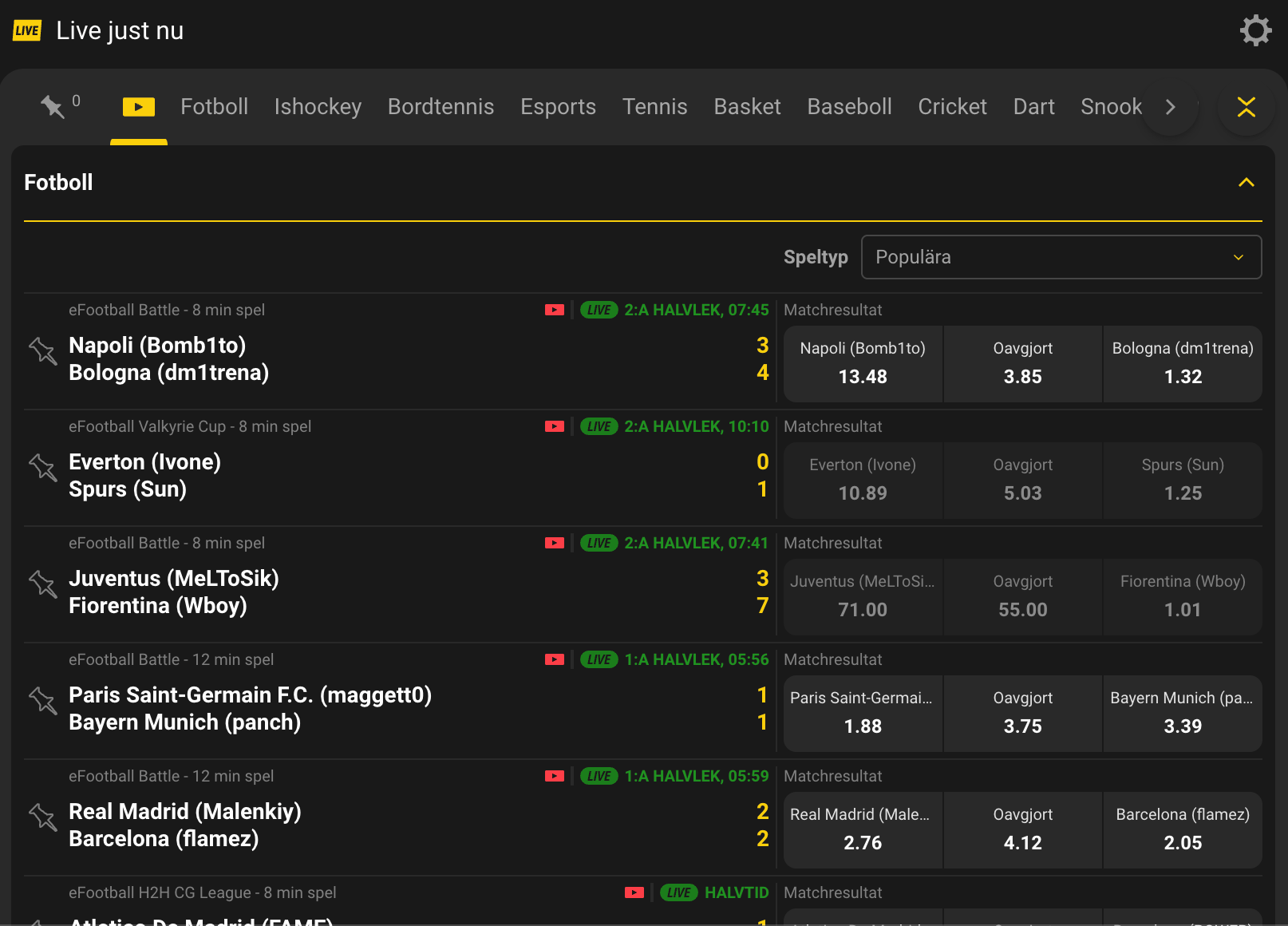Select the live streaming video tab icon
This screenshot has height=926, width=1288.
coord(139,107)
